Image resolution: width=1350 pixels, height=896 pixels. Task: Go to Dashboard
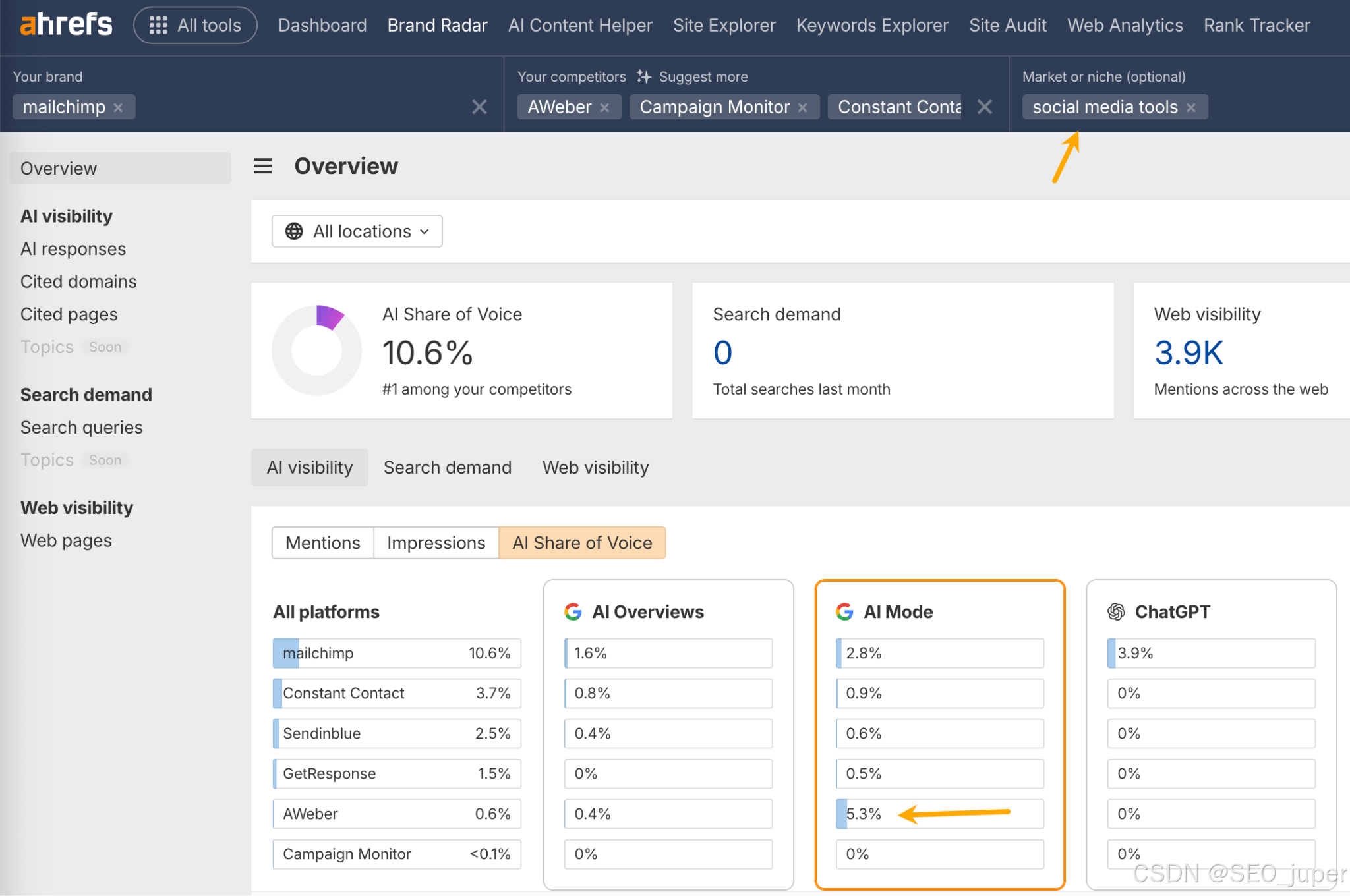(x=322, y=25)
